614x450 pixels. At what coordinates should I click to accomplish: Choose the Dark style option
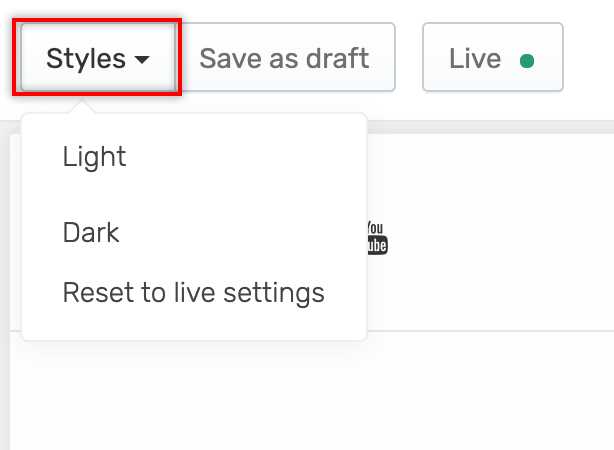[91, 233]
